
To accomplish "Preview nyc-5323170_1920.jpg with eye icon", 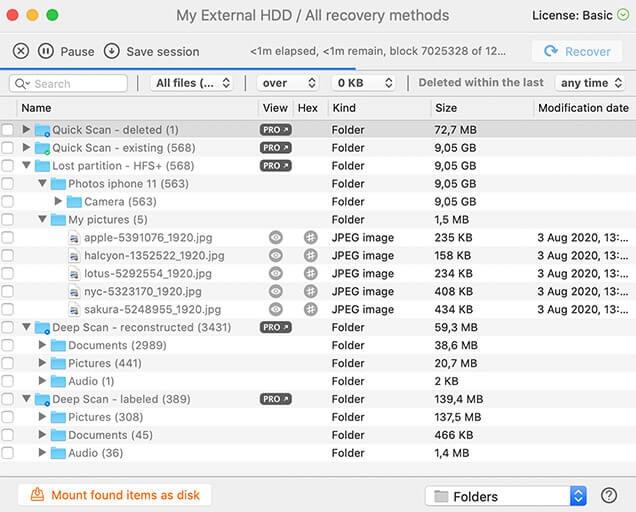I will (x=276, y=291).
